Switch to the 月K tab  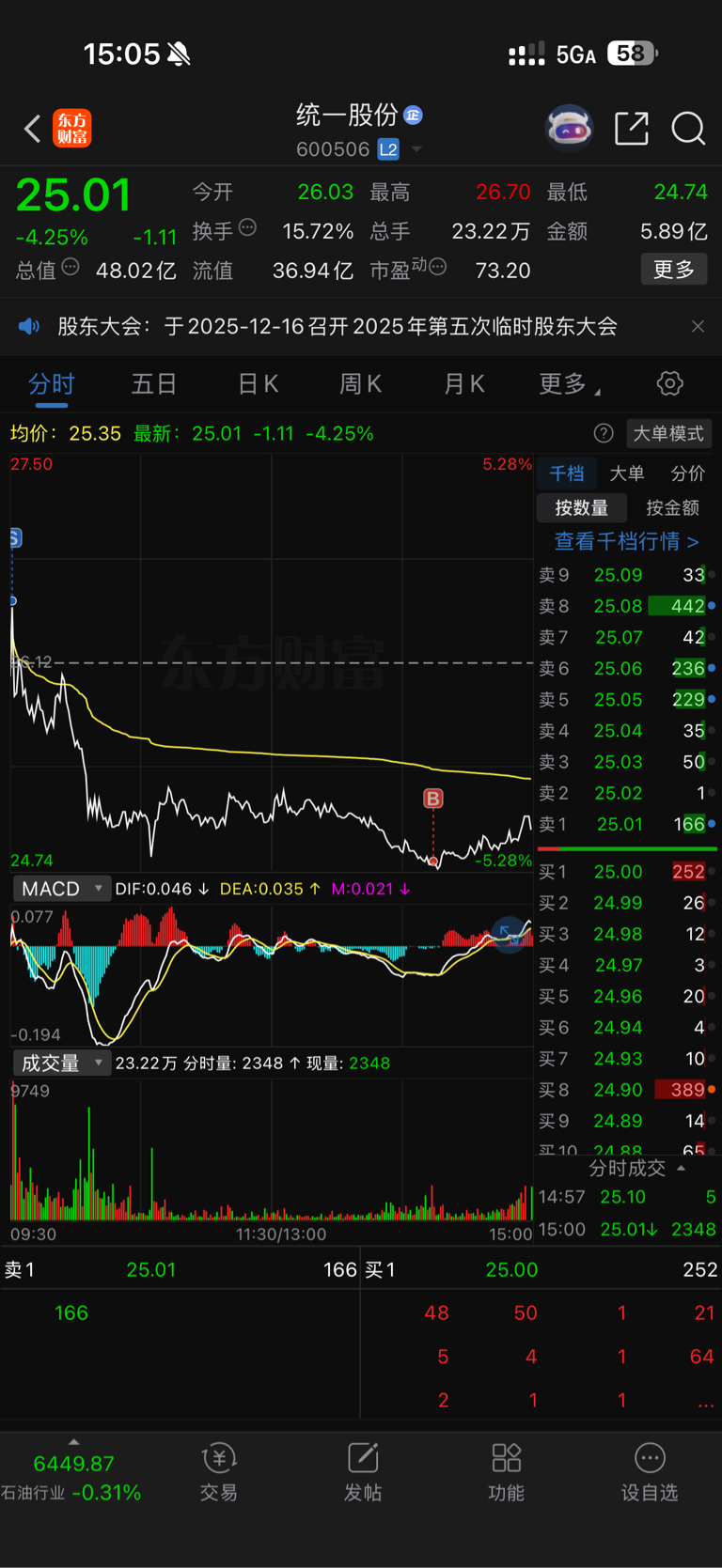click(463, 383)
